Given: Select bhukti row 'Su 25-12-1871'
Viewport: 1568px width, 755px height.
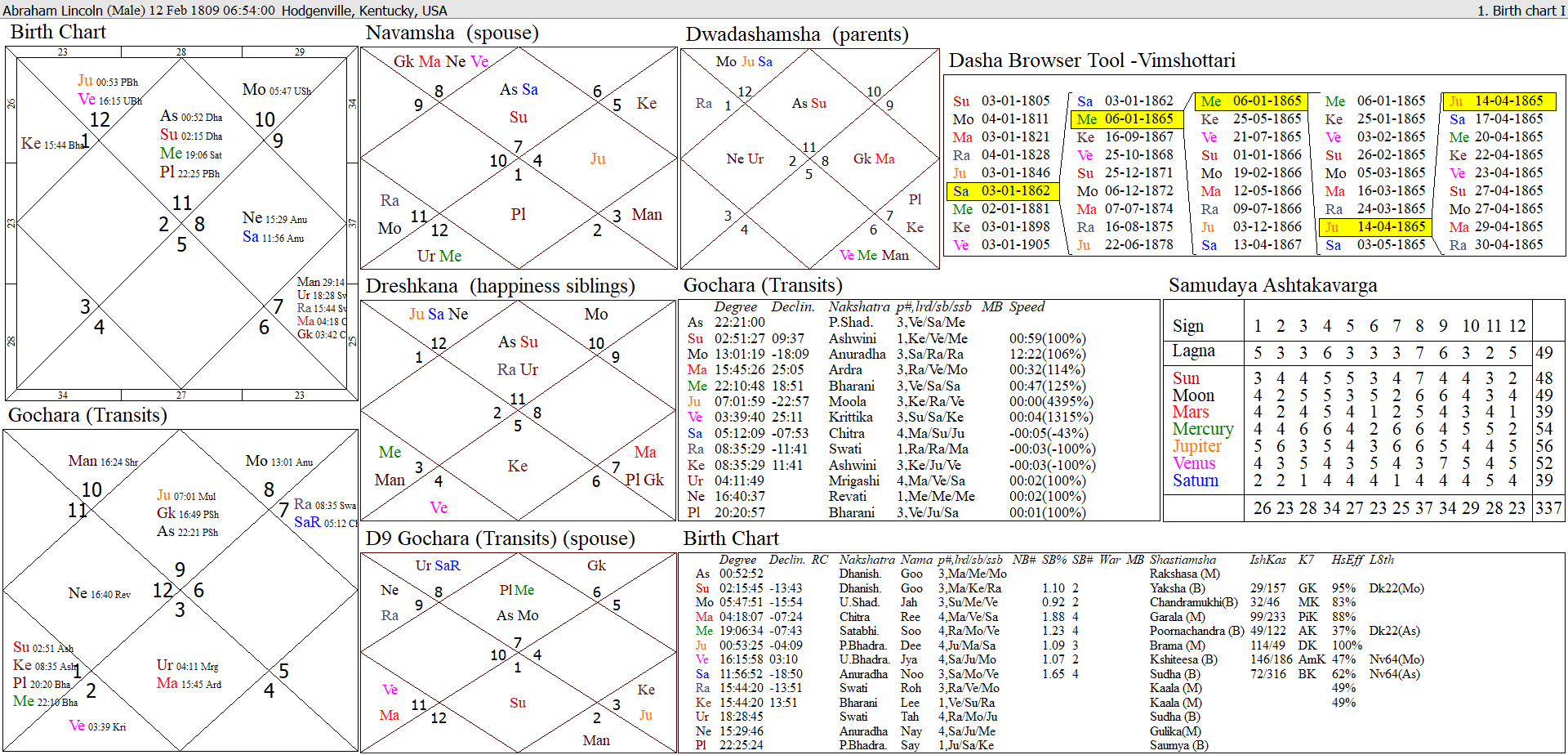Looking at the screenshot, I should (1125, 173).
